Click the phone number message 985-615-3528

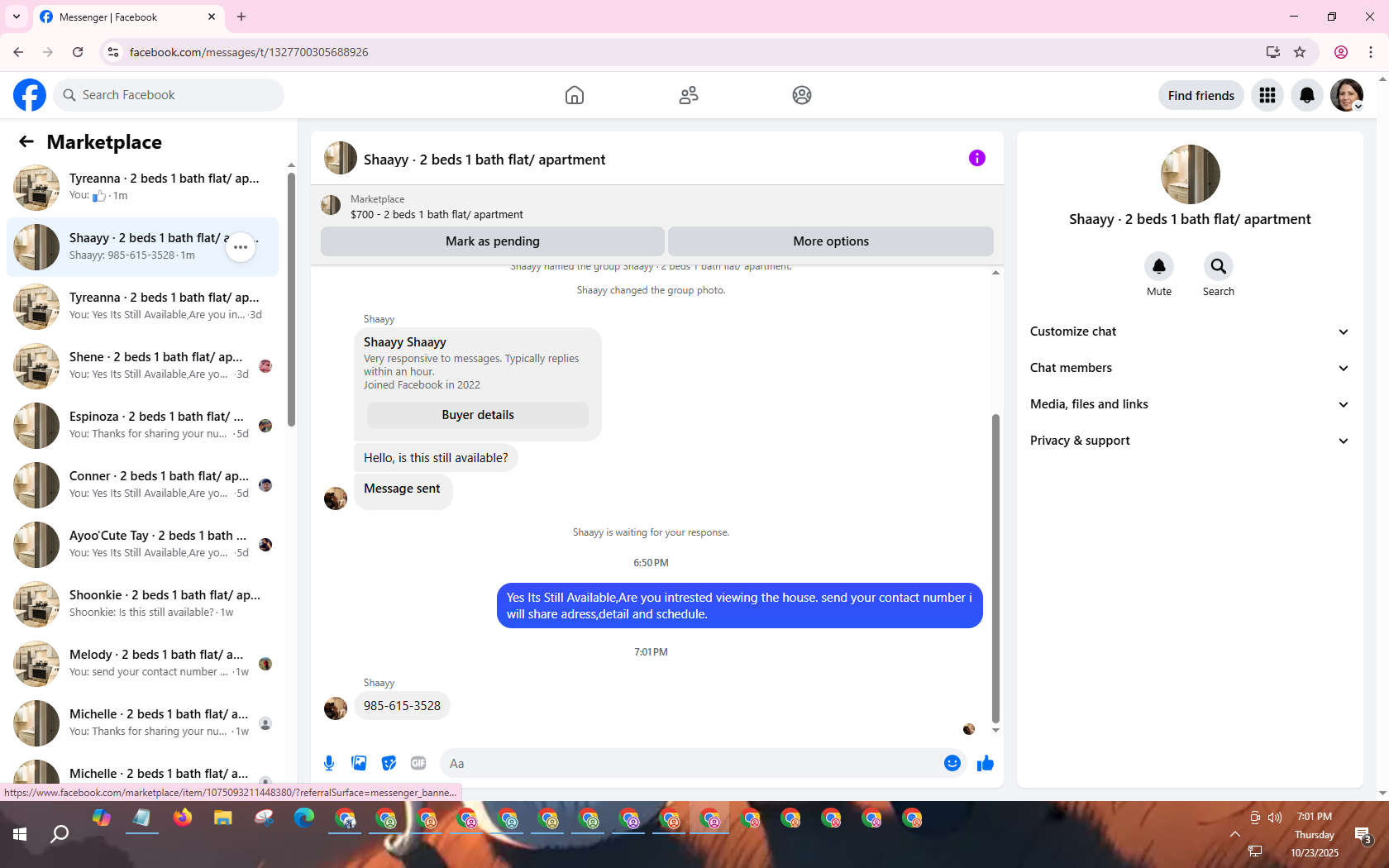(402, 706)
